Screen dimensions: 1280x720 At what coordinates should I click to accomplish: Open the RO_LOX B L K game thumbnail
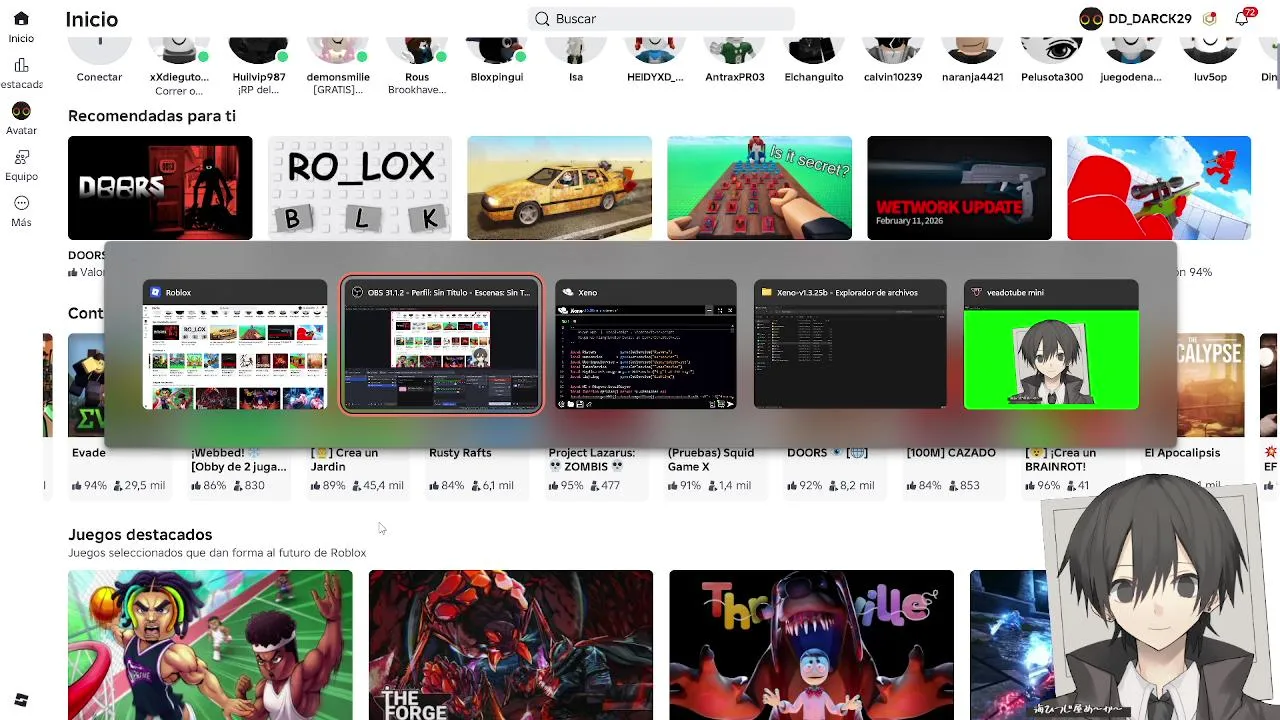[x=360, y=188]
